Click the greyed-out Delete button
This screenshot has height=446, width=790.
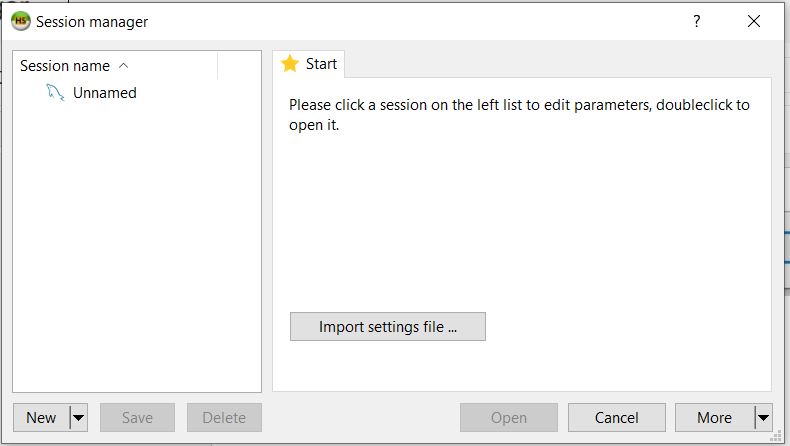click(x=224, y=418)
